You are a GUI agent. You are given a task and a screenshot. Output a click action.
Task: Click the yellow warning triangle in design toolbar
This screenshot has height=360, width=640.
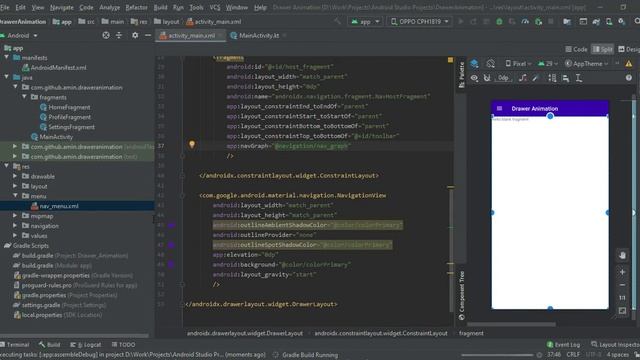click(629, 64)
